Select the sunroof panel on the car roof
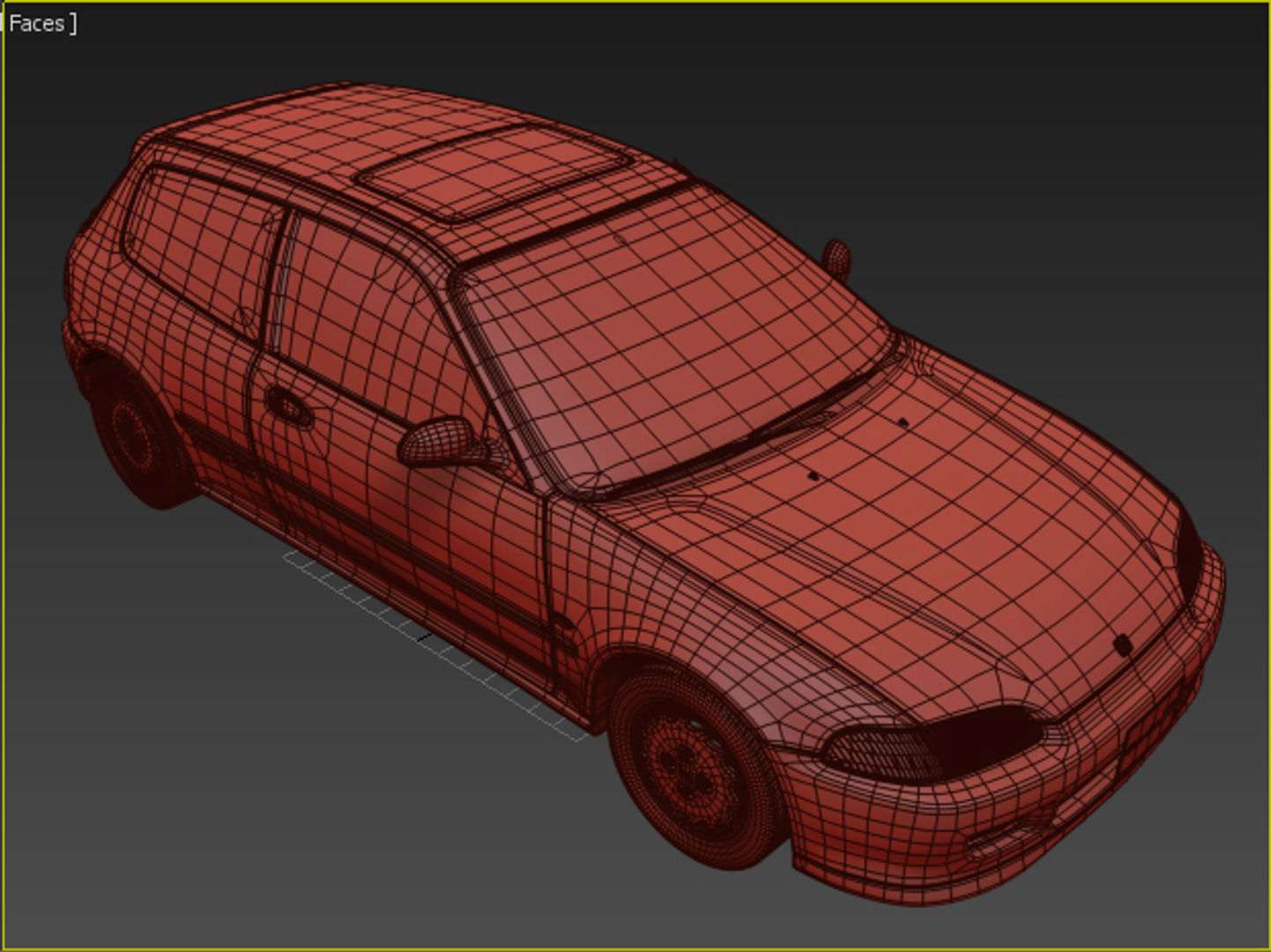Viewport: 1271px width, 952px height. pos(495,171)
